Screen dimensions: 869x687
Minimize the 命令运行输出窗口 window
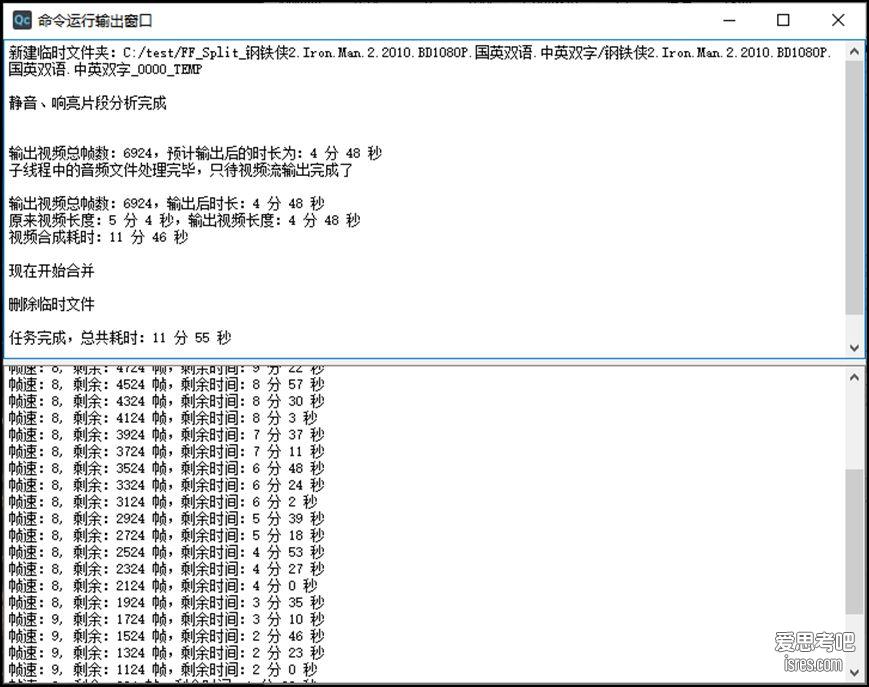tap(729, 20)
